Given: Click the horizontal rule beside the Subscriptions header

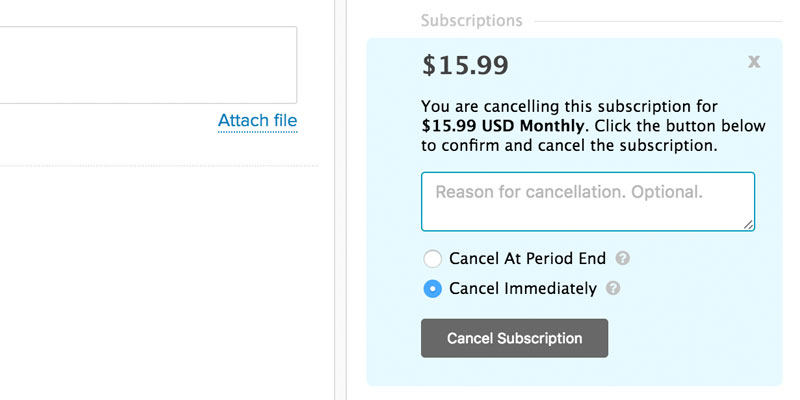Looking at the screenshot, I should pos(658,21).
